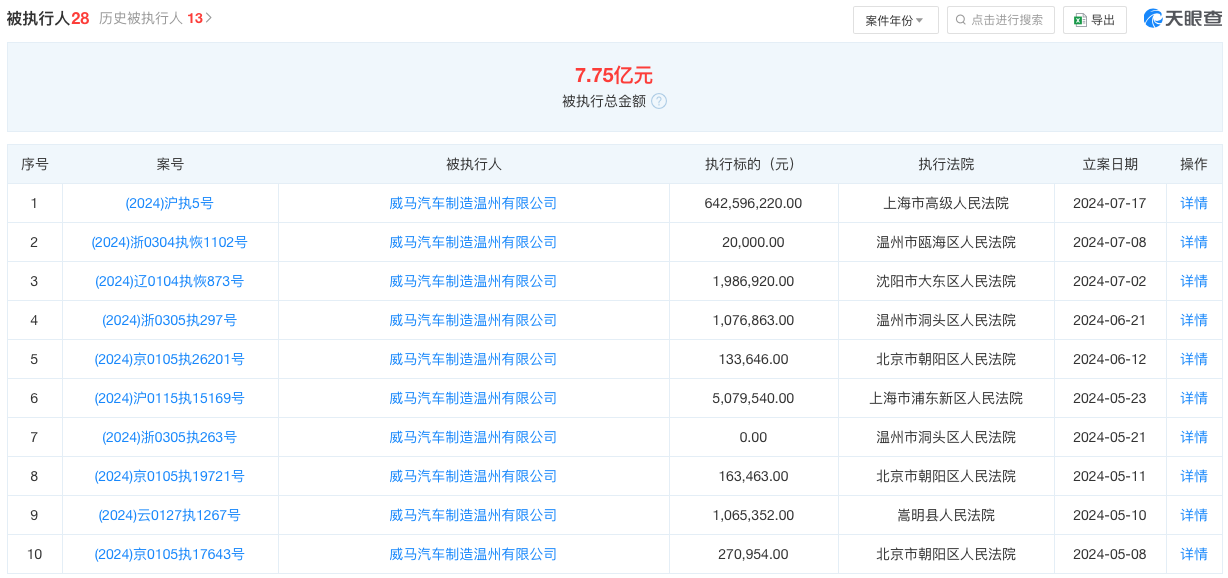Click the total 7.75亿元 figure
The height and width of the screenshot is (578, 1228).
(x=614, y=75)
